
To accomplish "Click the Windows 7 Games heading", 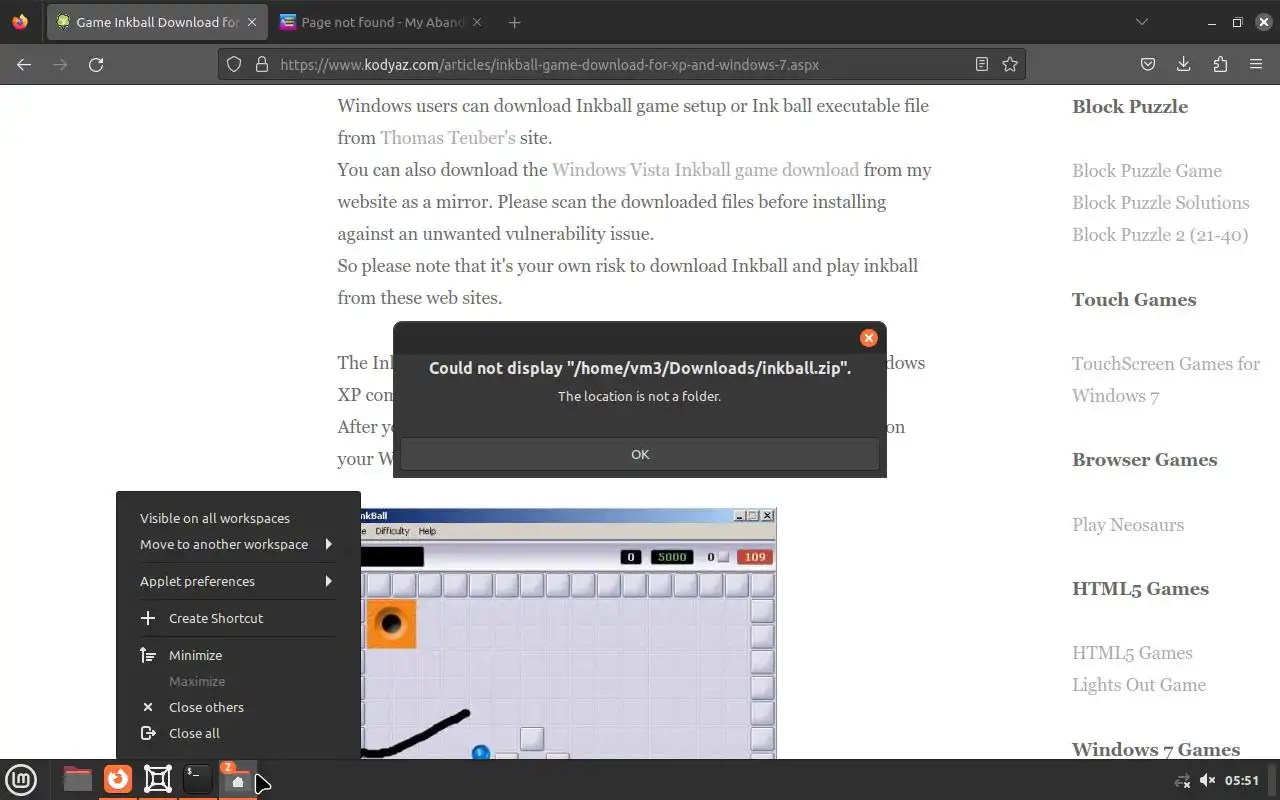I will pos(1156,749).
